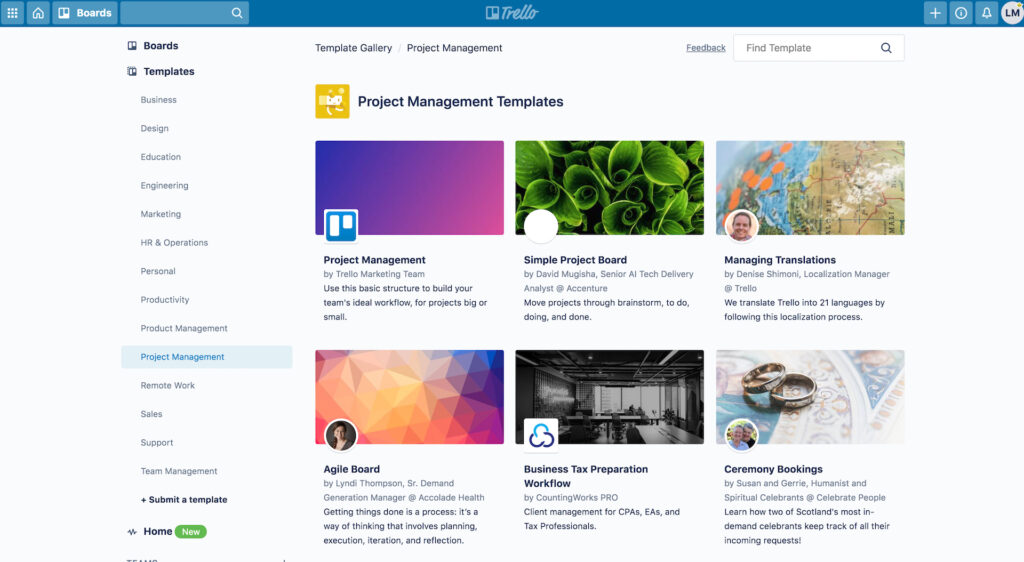Open the Feedback link
This screenshot has height=562, width=1024.
tap(705, 48)
